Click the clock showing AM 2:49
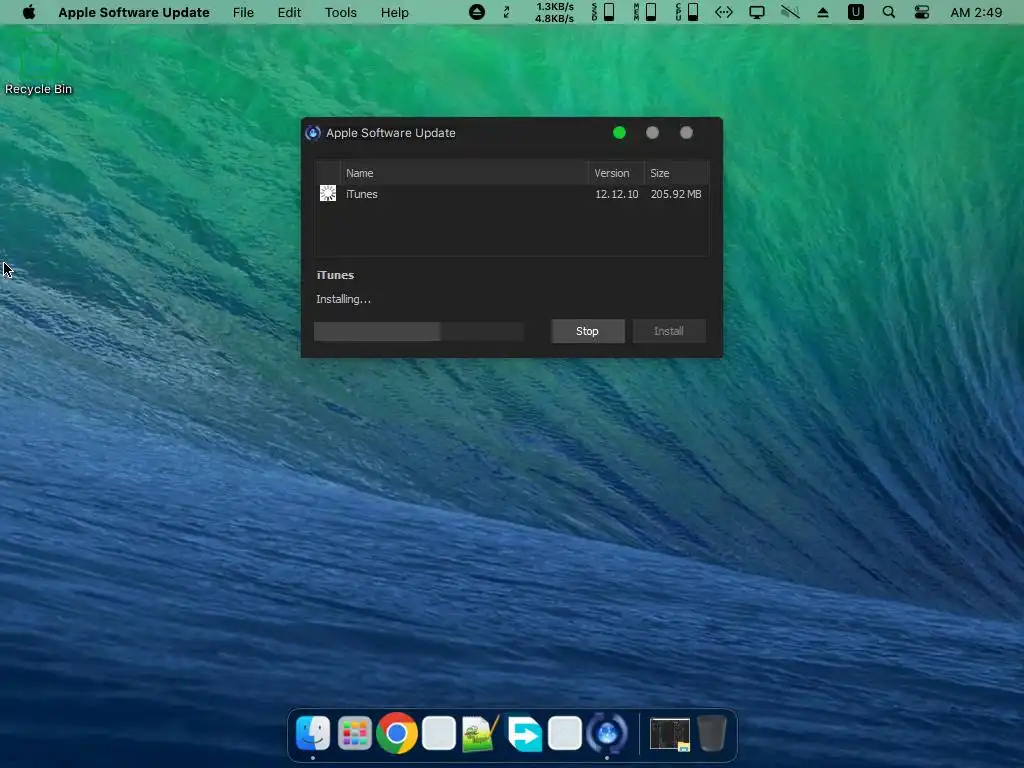1024x768 pixels. pyautogui.click(x=976, y=12)
